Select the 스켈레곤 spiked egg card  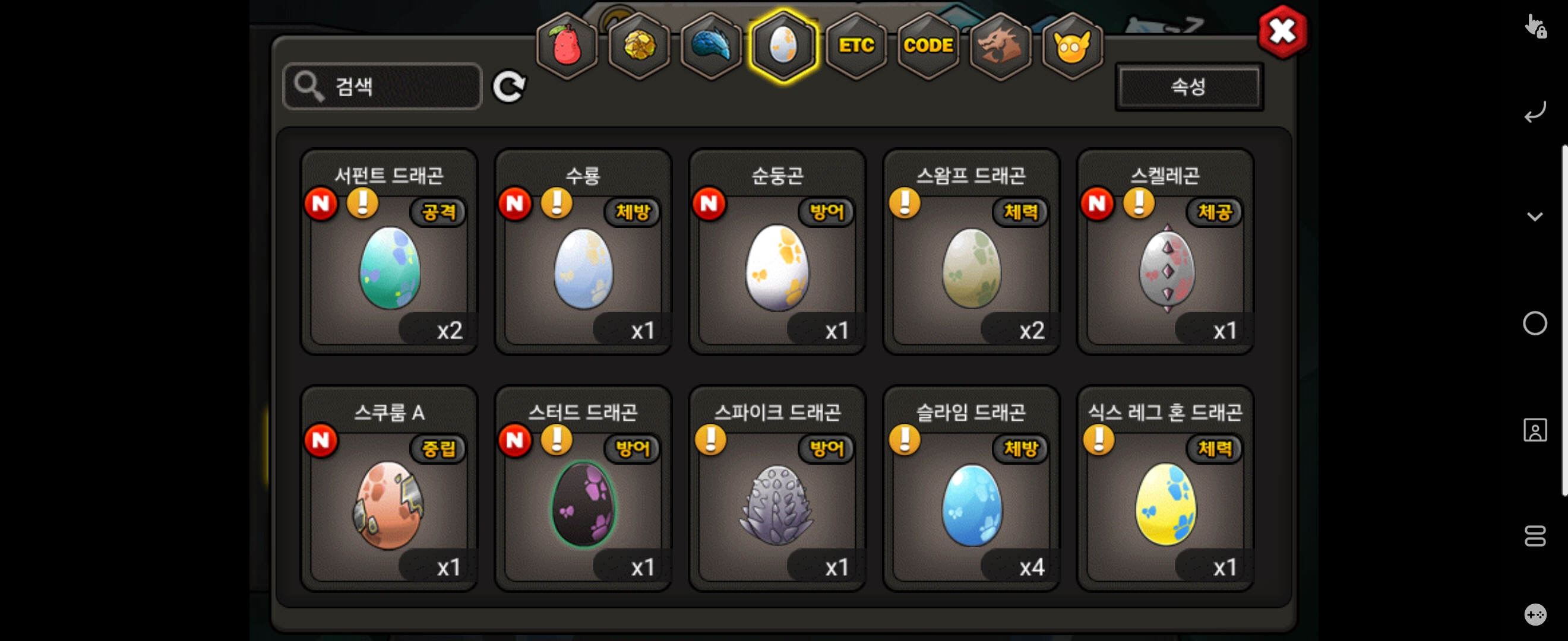tap(1165, 252)
